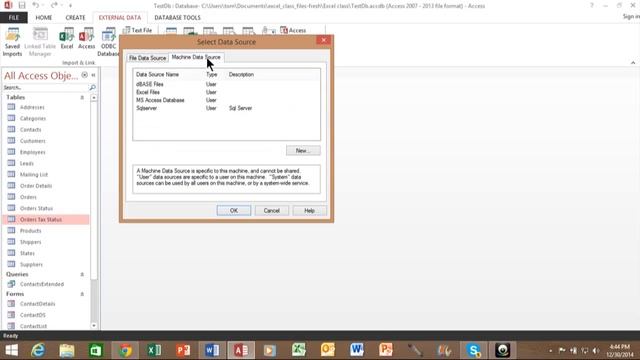Select the Orders Tax Status table

tap(46, 220)
